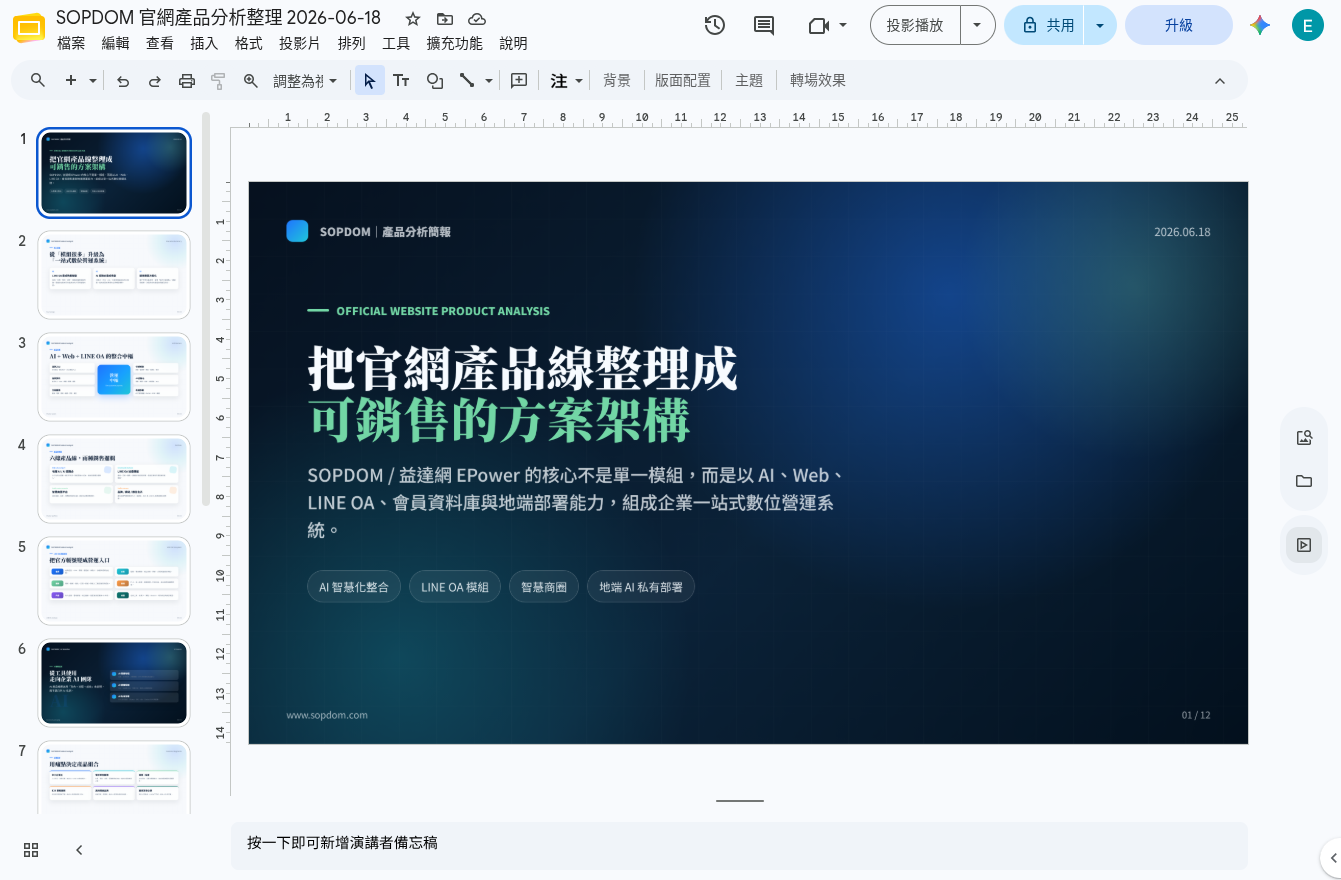Open the Gemini sparkle assistant
This screenshot has width=1341, height=880.
tap(1260, 26)
